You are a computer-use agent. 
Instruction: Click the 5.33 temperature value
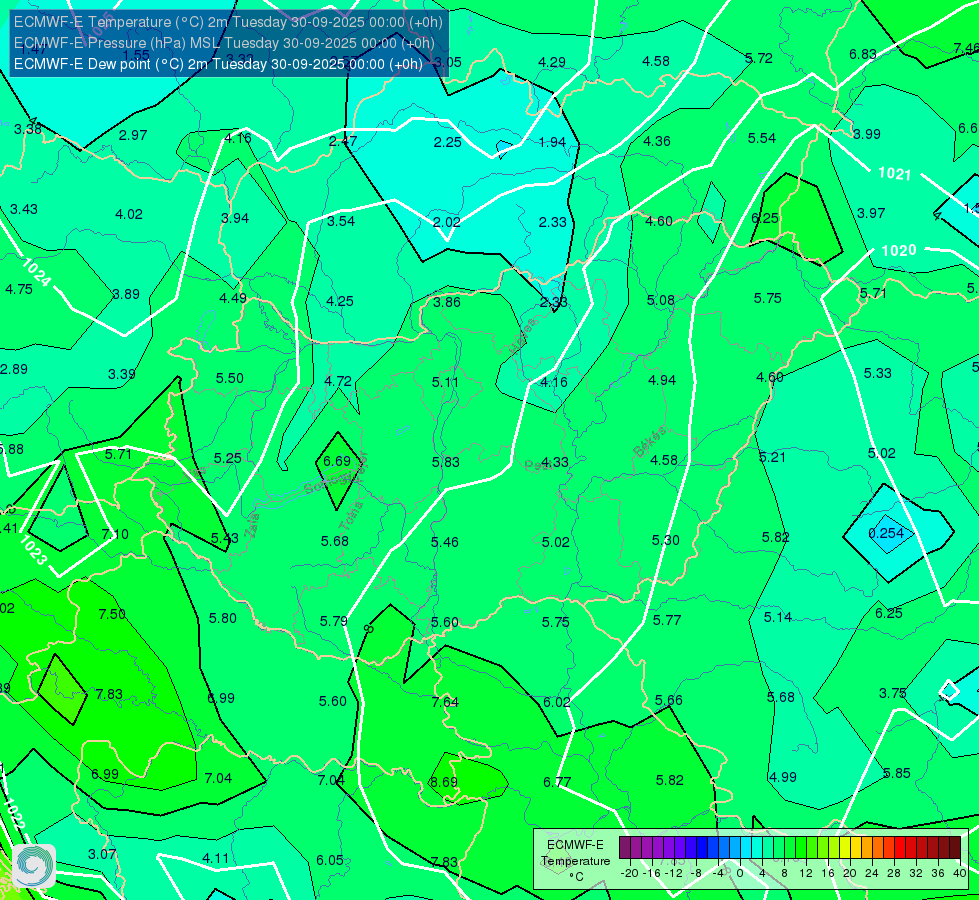(x=877, y=373)
